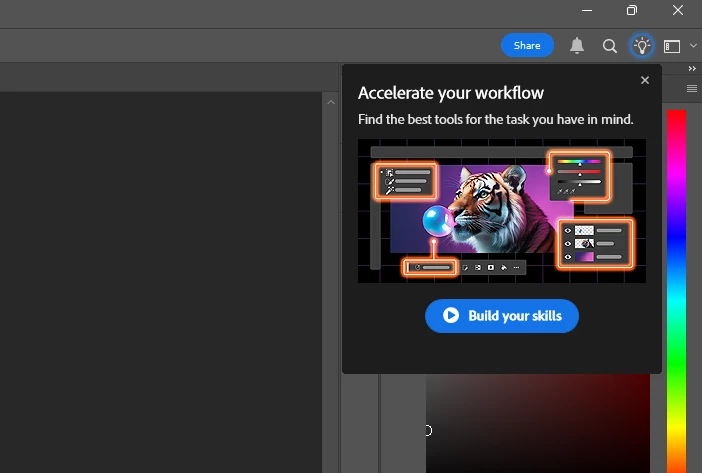The width and height of the screenshot is (702, 473).
Task: Restore down the application window
Action: 632,10
